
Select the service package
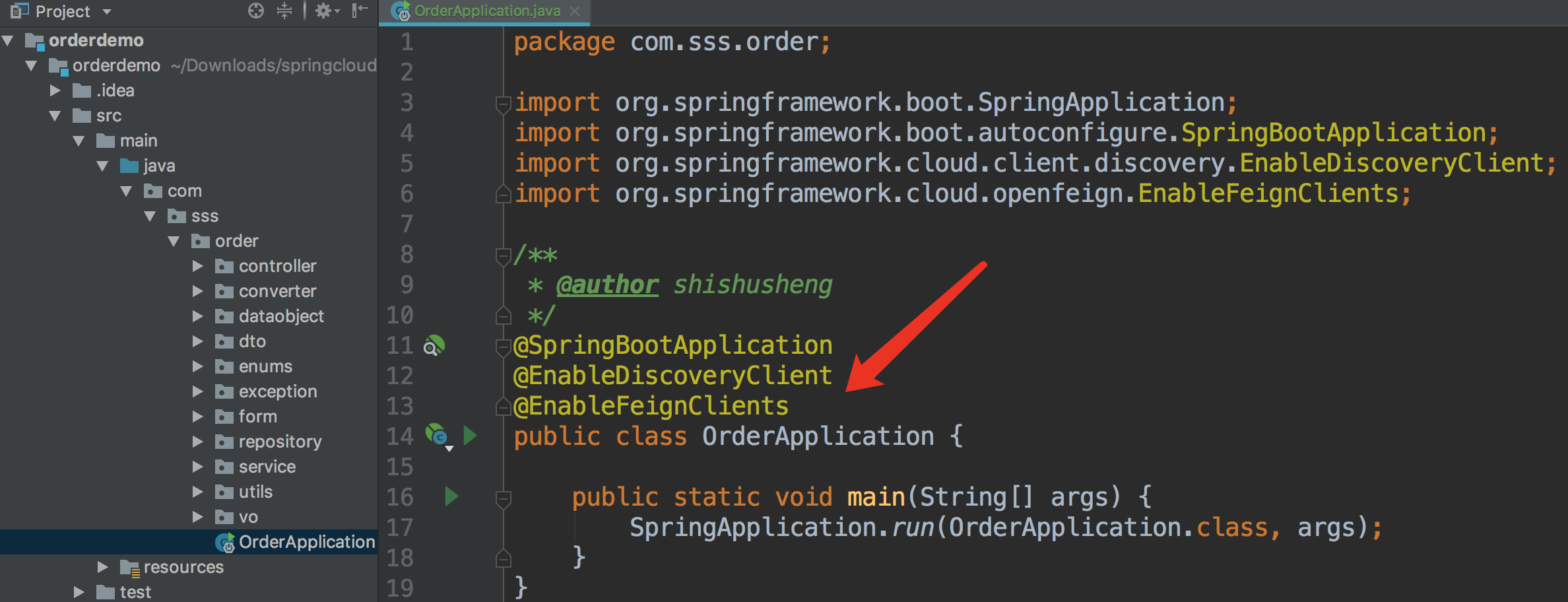[267, 467]
